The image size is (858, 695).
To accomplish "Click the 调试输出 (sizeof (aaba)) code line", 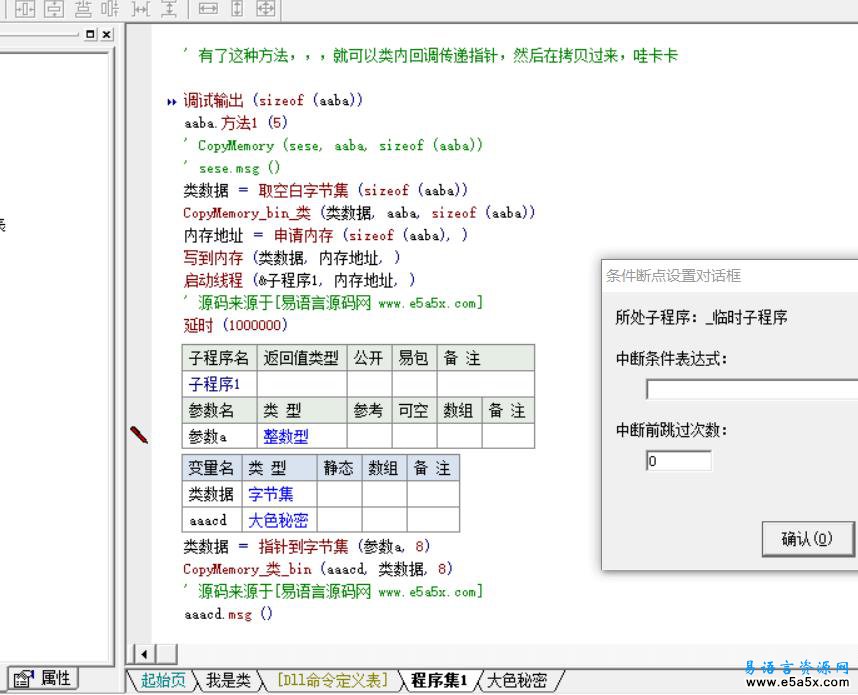I will pyautogui.click(x=273, y=101).
